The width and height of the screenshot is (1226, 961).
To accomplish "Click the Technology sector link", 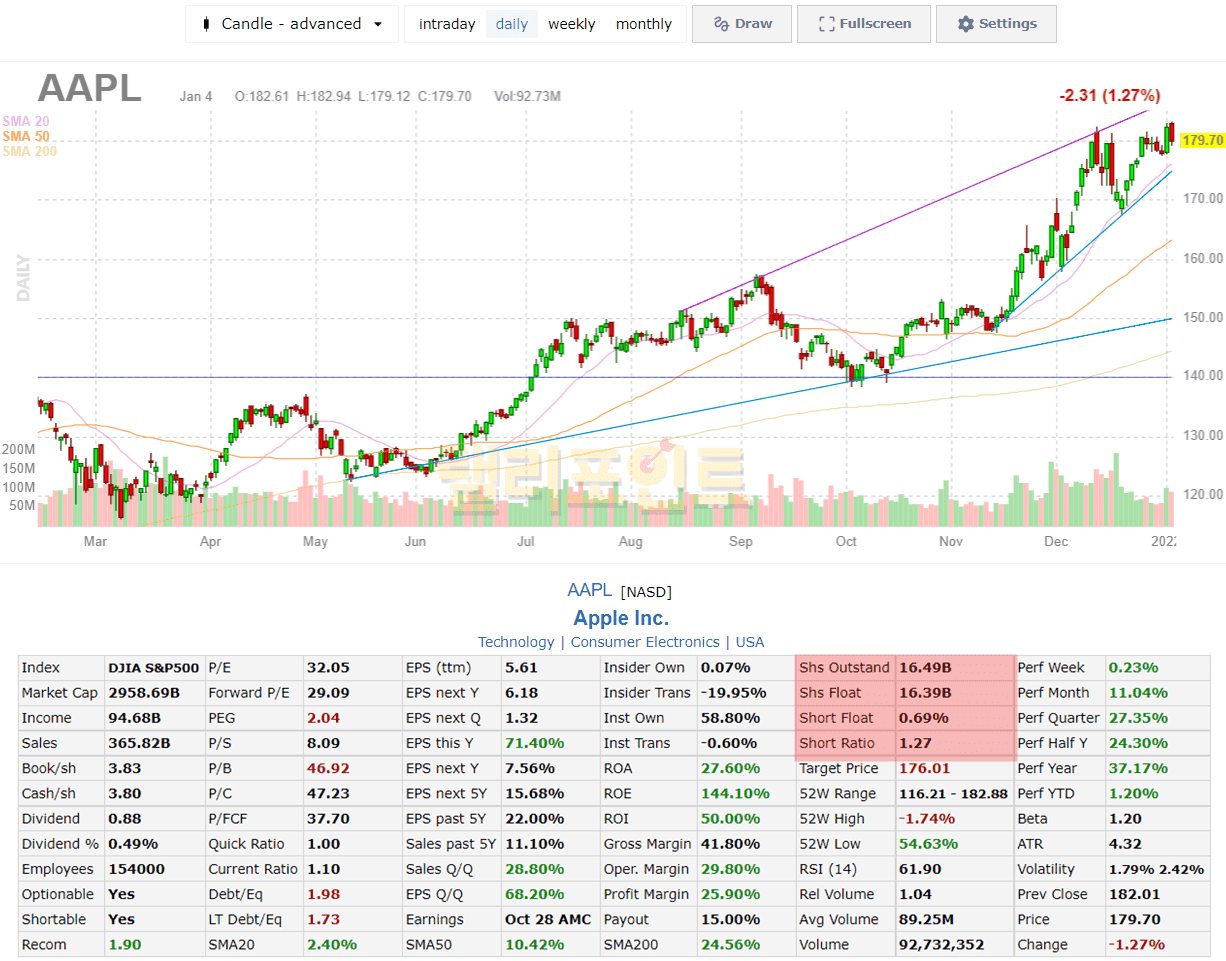I will (515, 642).
